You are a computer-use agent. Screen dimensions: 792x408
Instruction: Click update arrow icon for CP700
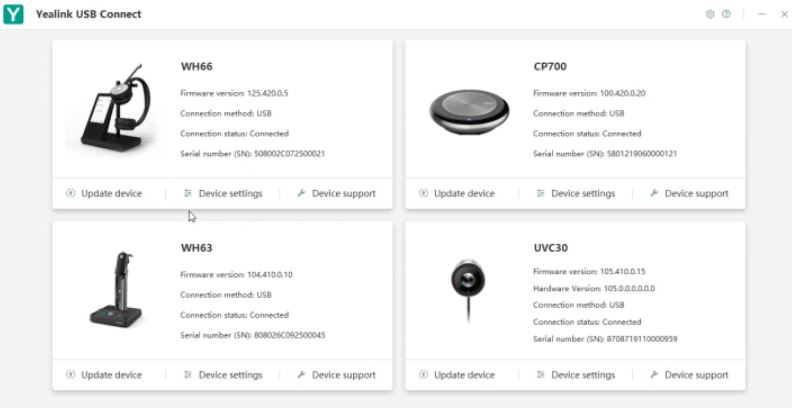[423, 193]
